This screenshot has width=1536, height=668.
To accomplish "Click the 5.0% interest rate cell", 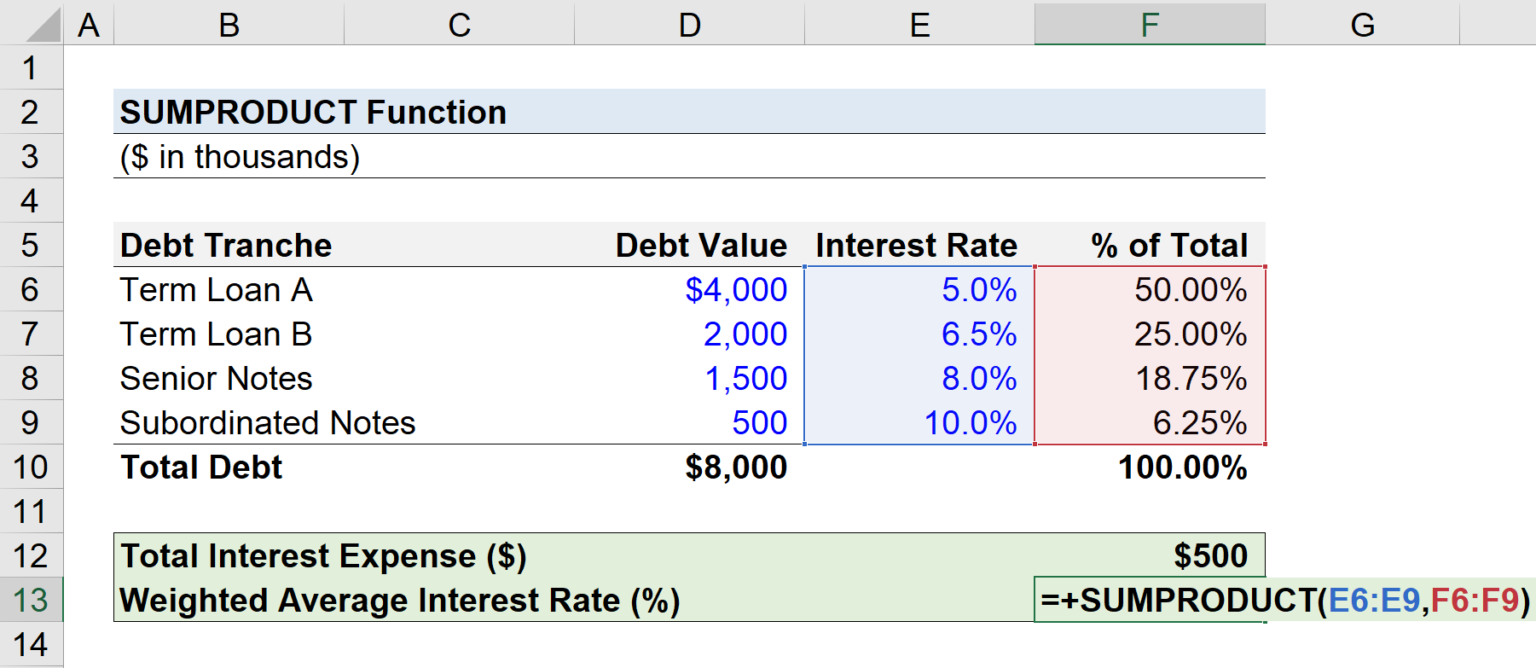I will [x=918, y=289].
